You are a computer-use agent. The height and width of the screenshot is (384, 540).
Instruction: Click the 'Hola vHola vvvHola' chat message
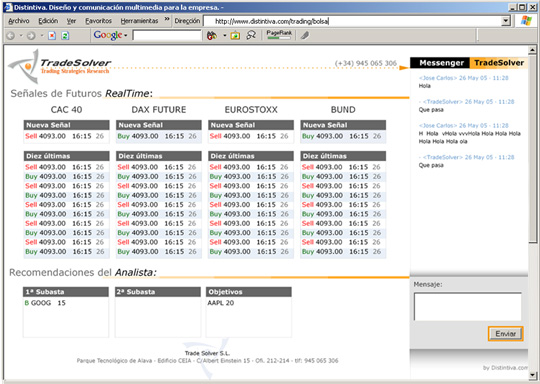click(470, 137)
